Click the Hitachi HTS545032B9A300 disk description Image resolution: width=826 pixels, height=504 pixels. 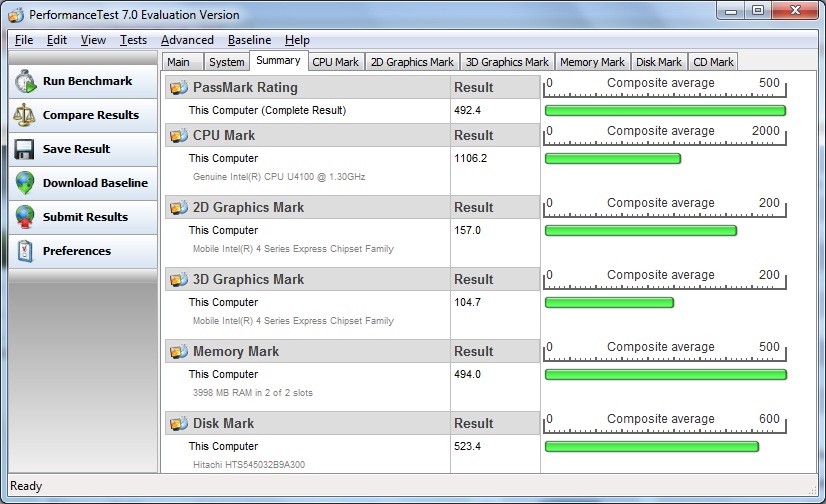click(249, 465)
